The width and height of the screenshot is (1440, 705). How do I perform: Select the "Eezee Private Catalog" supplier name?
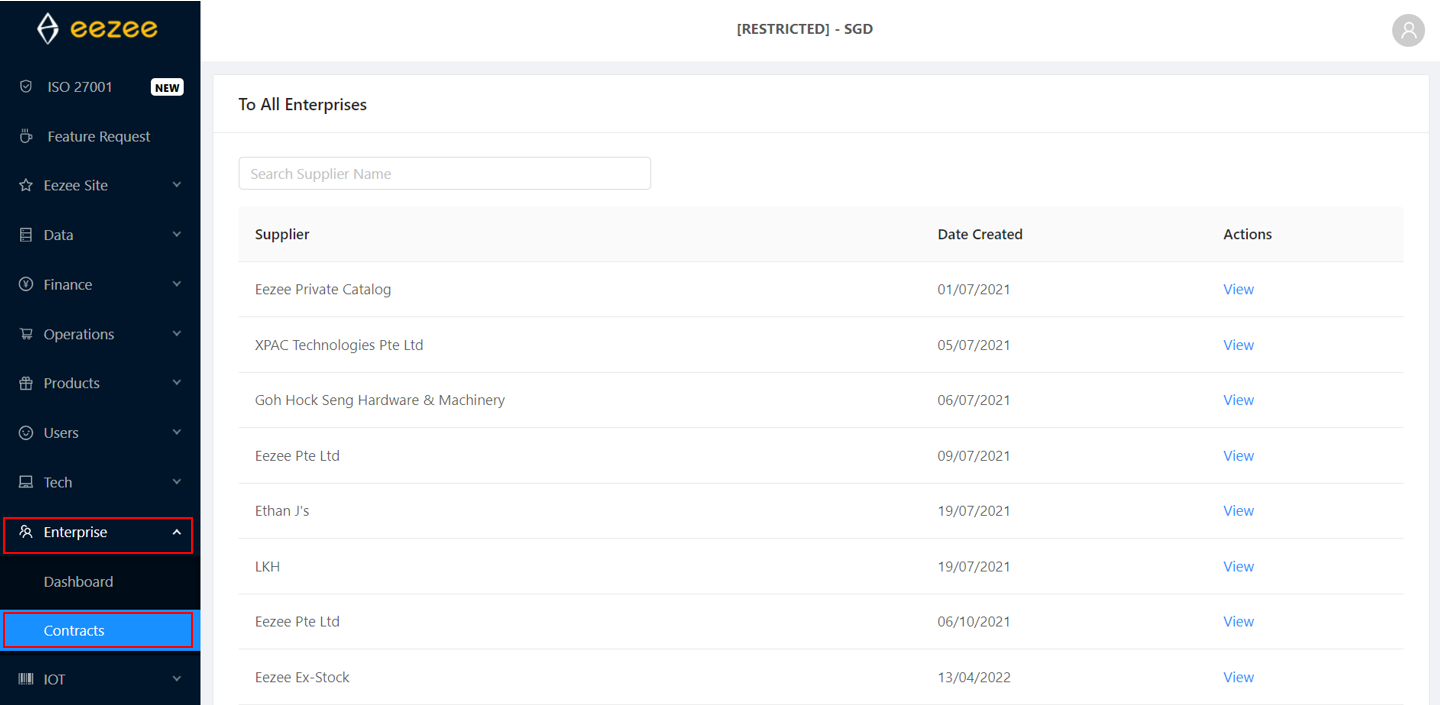click(x=323, y=289)
